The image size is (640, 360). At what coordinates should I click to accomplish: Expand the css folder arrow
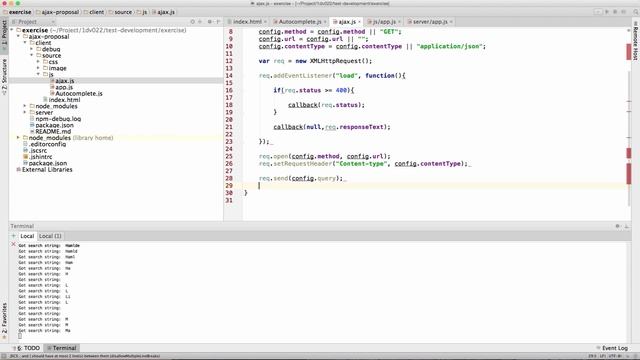click(38, 62)
